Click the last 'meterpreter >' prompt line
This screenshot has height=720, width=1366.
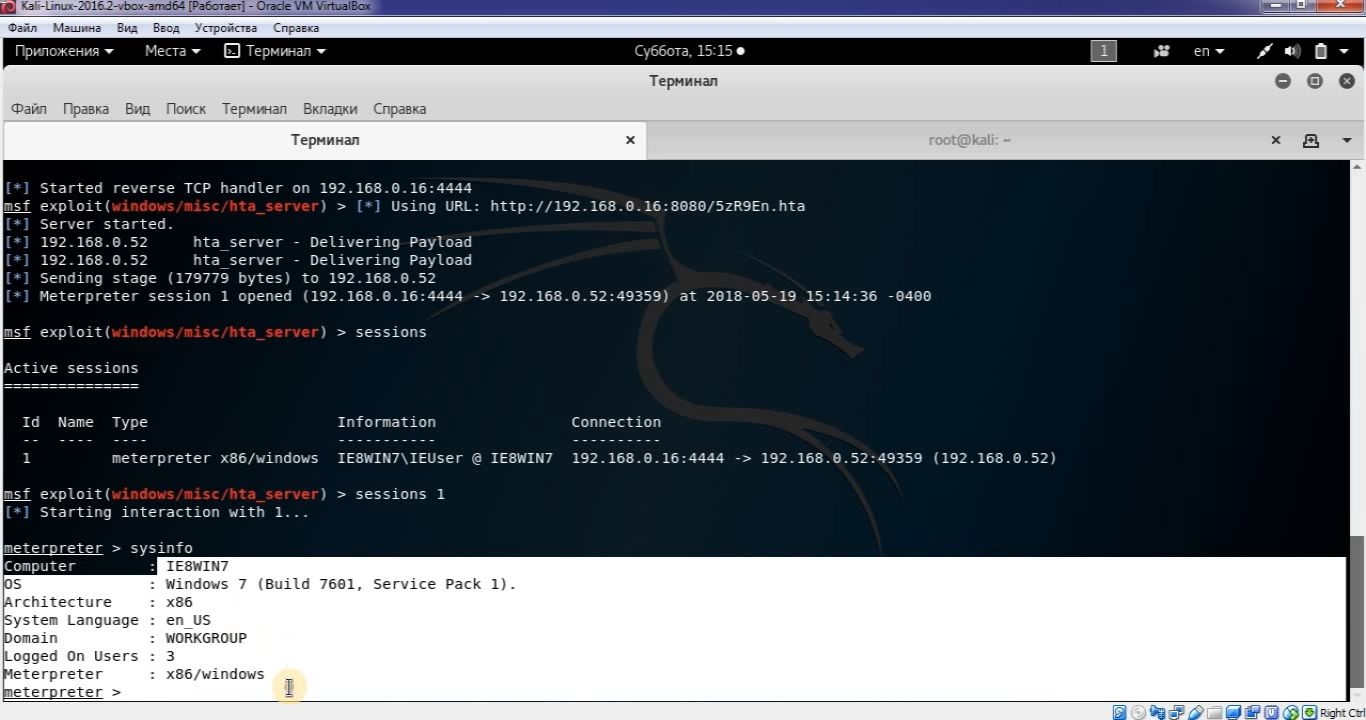62,692
